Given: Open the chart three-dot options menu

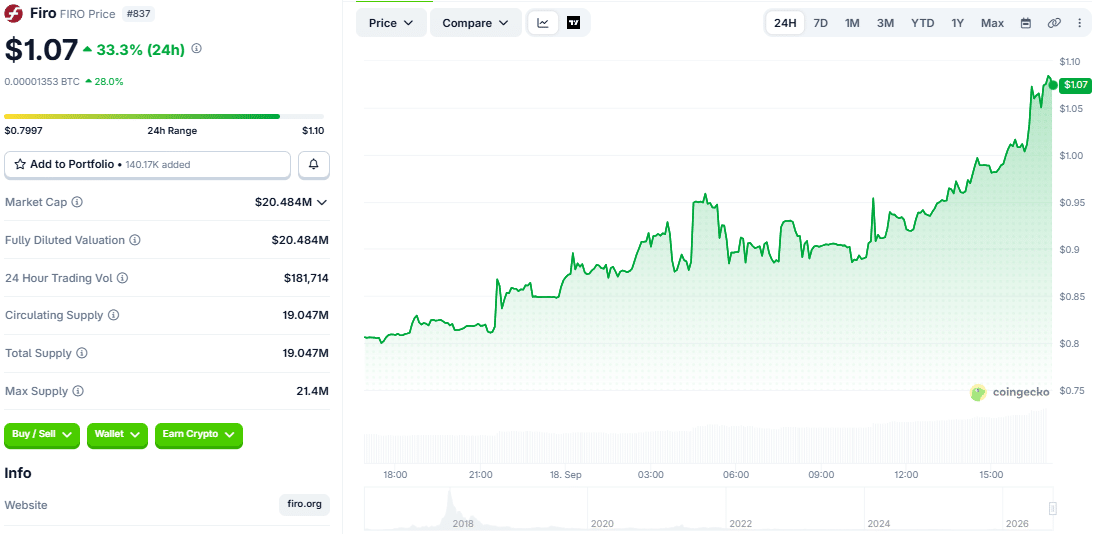Looking at the screenshot, I should tap(1080, 23).
